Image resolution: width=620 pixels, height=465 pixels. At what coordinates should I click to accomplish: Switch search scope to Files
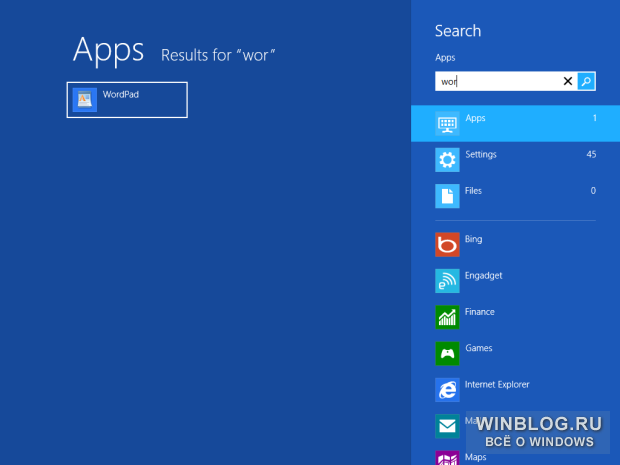(x=473, y=191)
